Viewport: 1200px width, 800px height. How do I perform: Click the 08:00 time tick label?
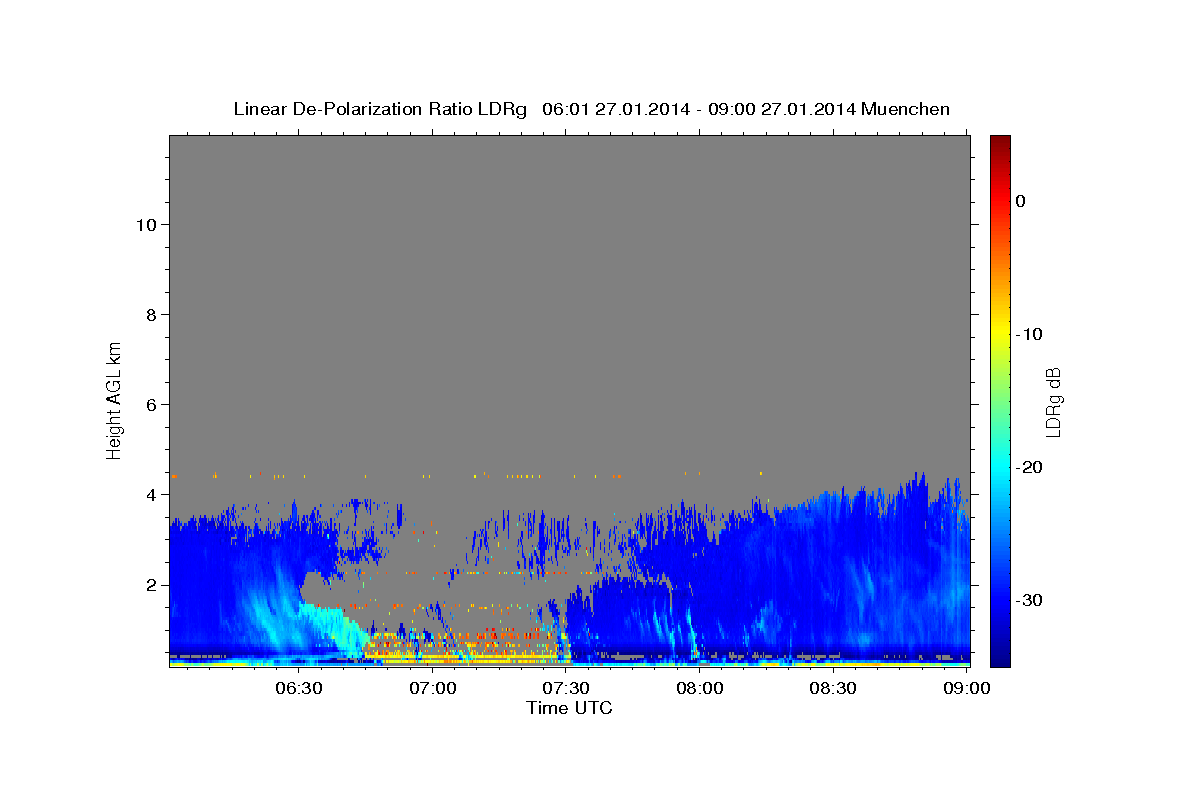(700, 688)
